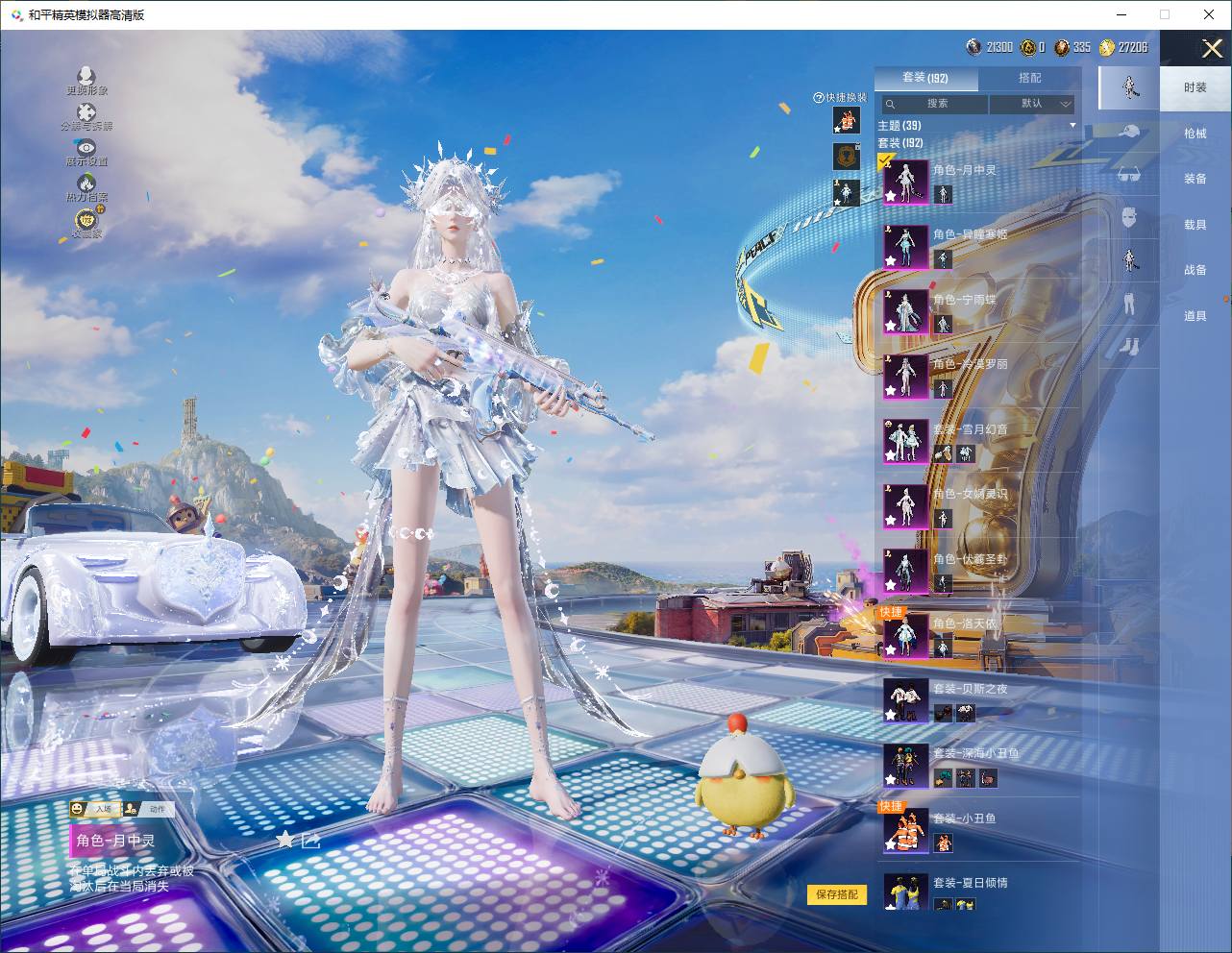Select the shoes category icon

click(x=1129, y=346)
